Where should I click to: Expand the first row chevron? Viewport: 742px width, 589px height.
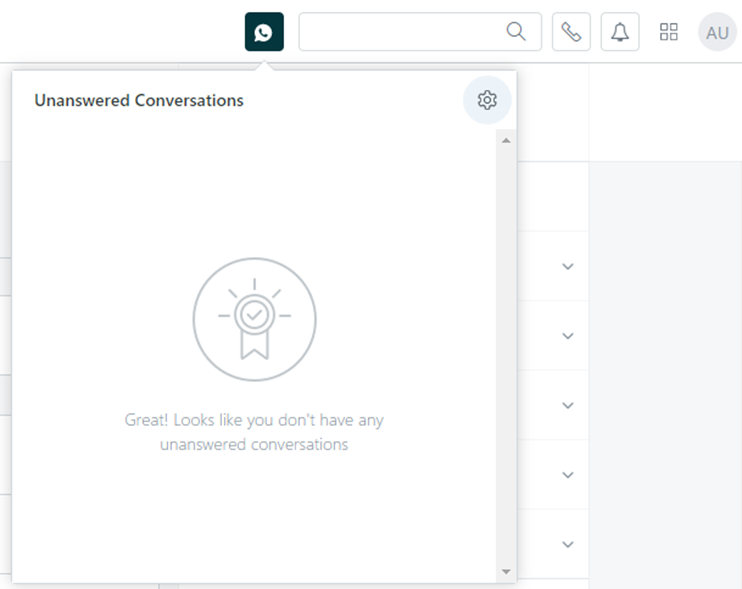568,266
